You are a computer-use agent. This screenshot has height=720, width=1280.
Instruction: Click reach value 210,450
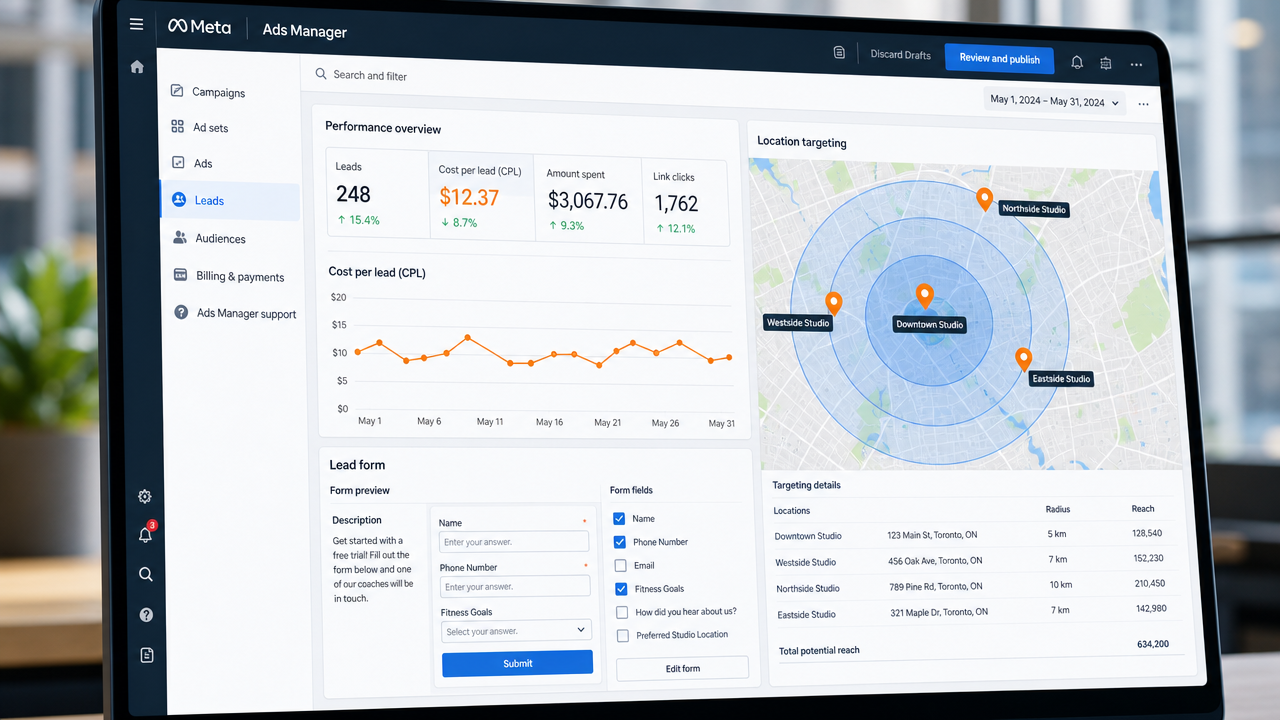click(x=1149, y=583)
